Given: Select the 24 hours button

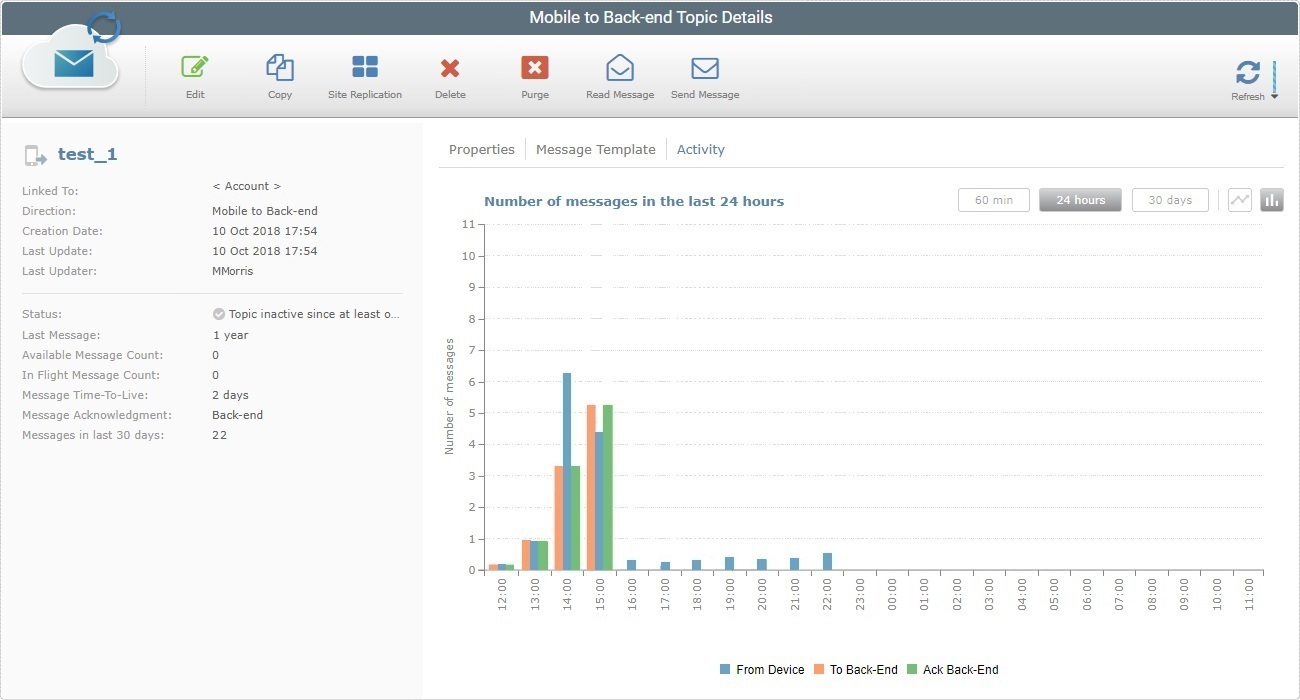Looking at the screenshot, I should [x=1080, y=199].
